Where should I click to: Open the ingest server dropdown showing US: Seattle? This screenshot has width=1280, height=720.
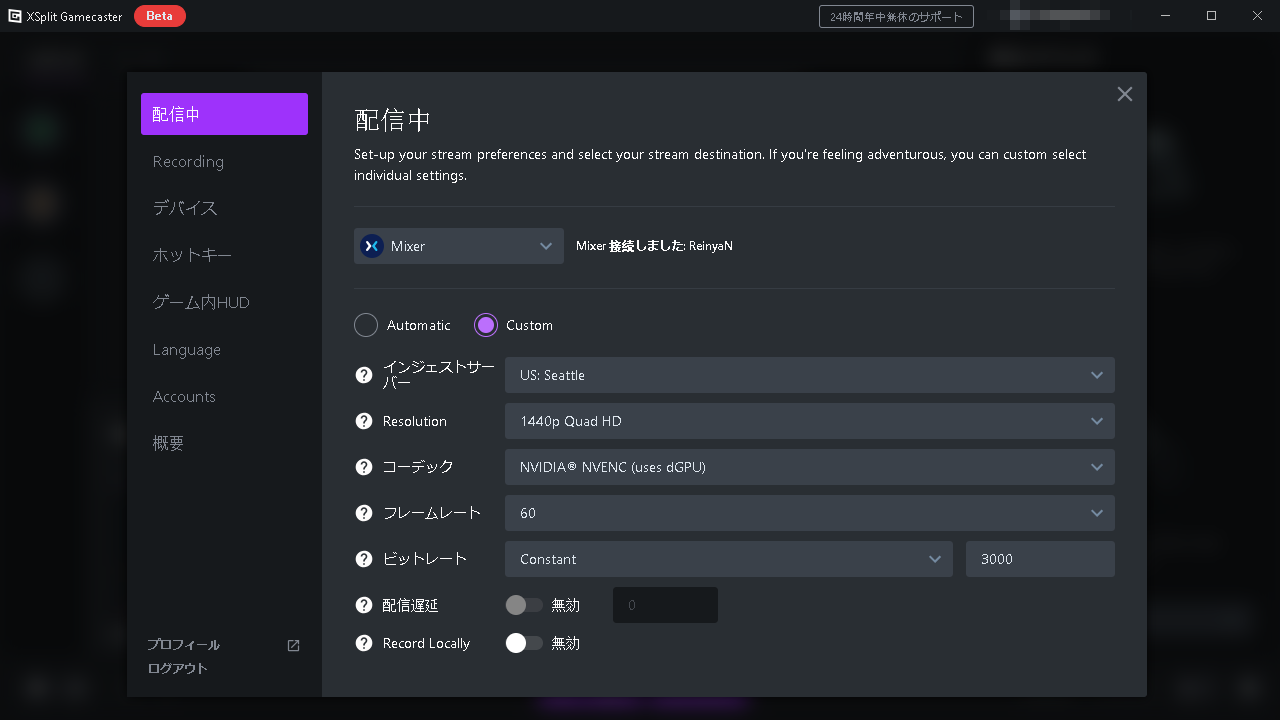point(810,375)
